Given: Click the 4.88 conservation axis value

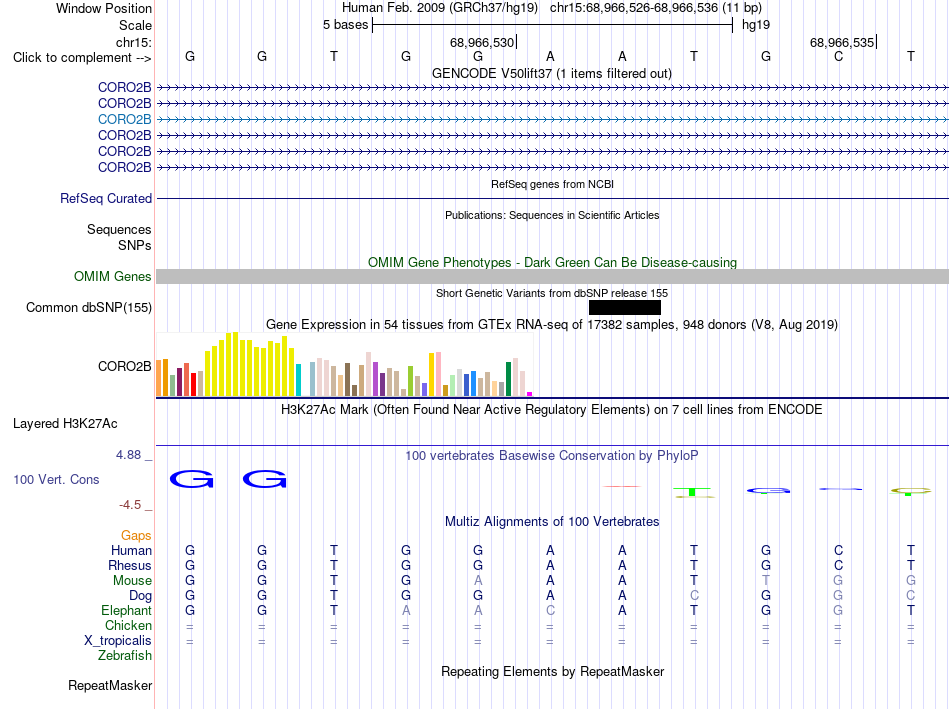Looking at the screenshot, I should coord(128,454).
